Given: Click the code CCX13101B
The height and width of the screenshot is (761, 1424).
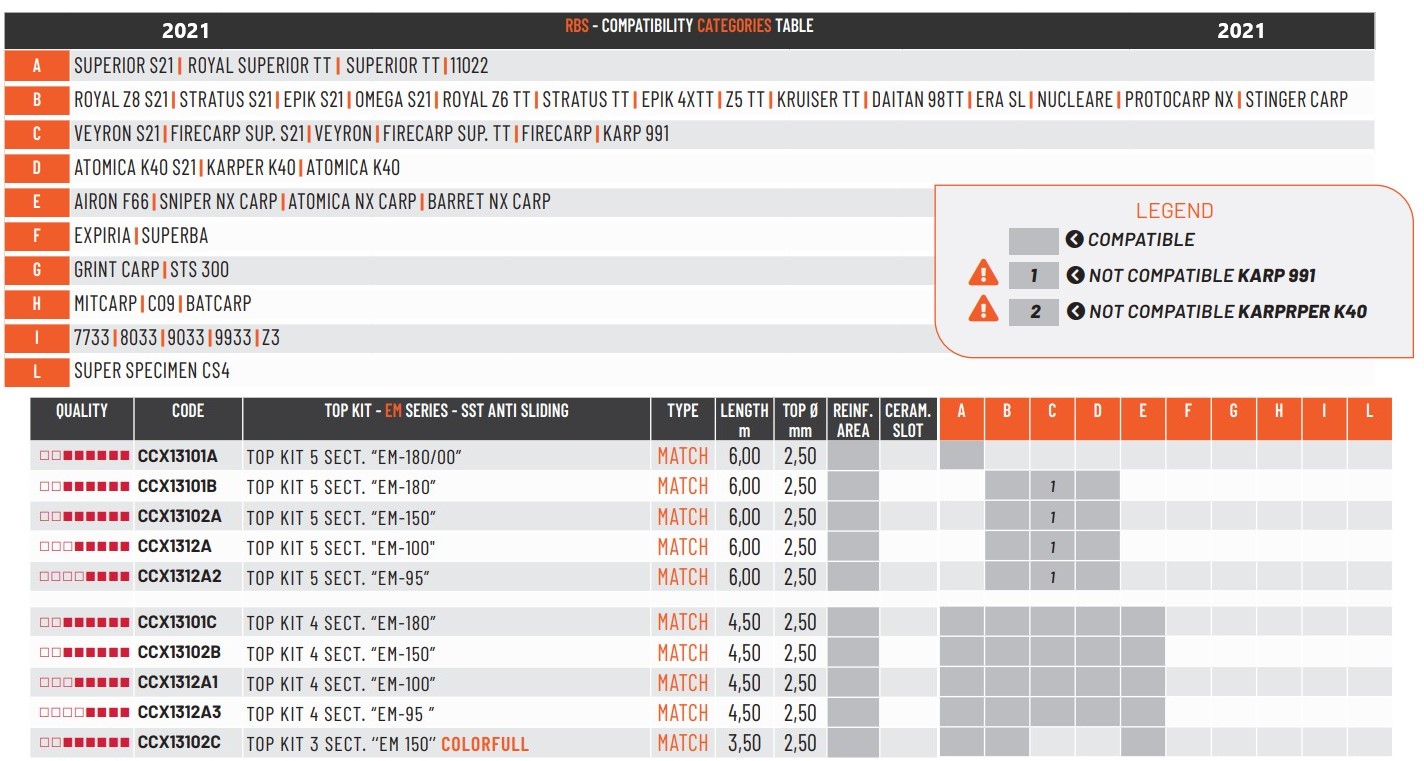Looking at the screenshot, I should pyautogui.click(x=177, y=486).
